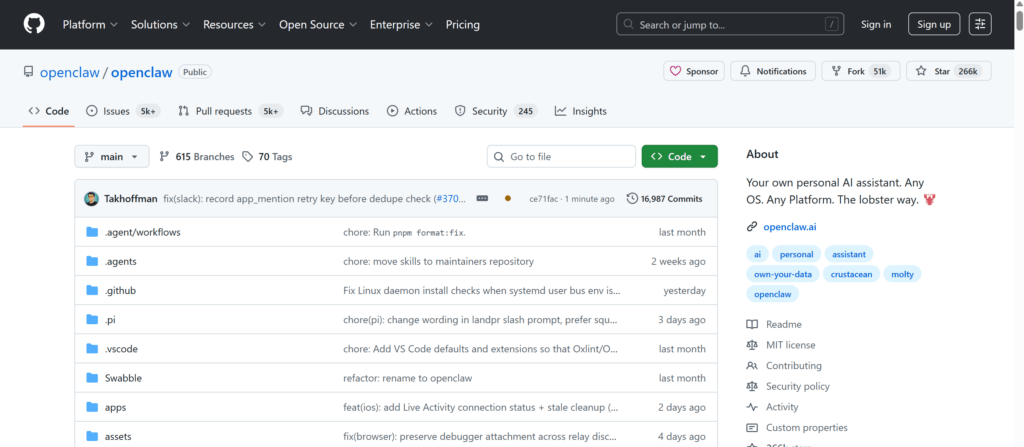Open the appearance settings icon button
This screenshot has width=1024, height=447.
coord(980,24)
